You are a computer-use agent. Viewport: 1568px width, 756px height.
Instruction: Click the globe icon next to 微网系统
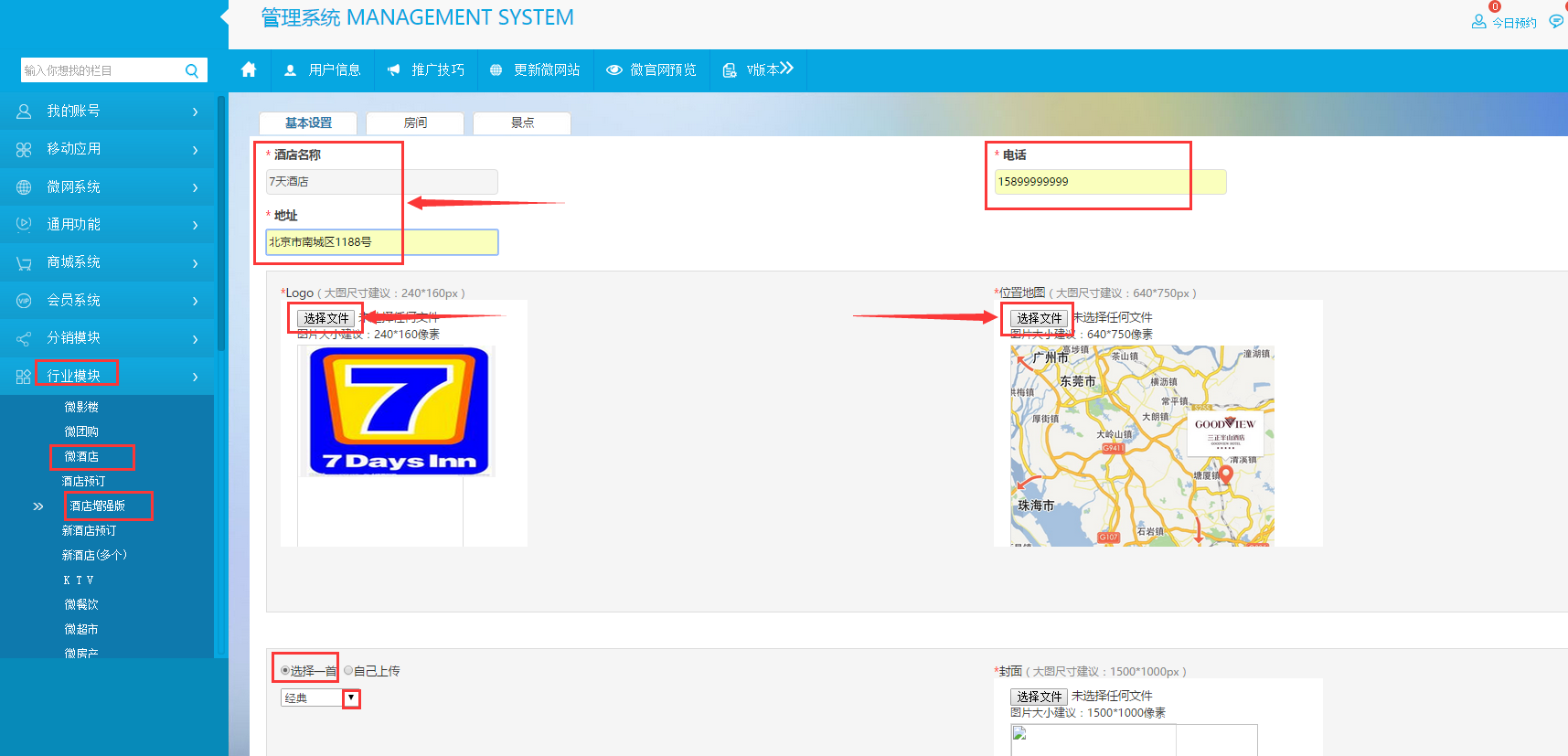[24, 187]
